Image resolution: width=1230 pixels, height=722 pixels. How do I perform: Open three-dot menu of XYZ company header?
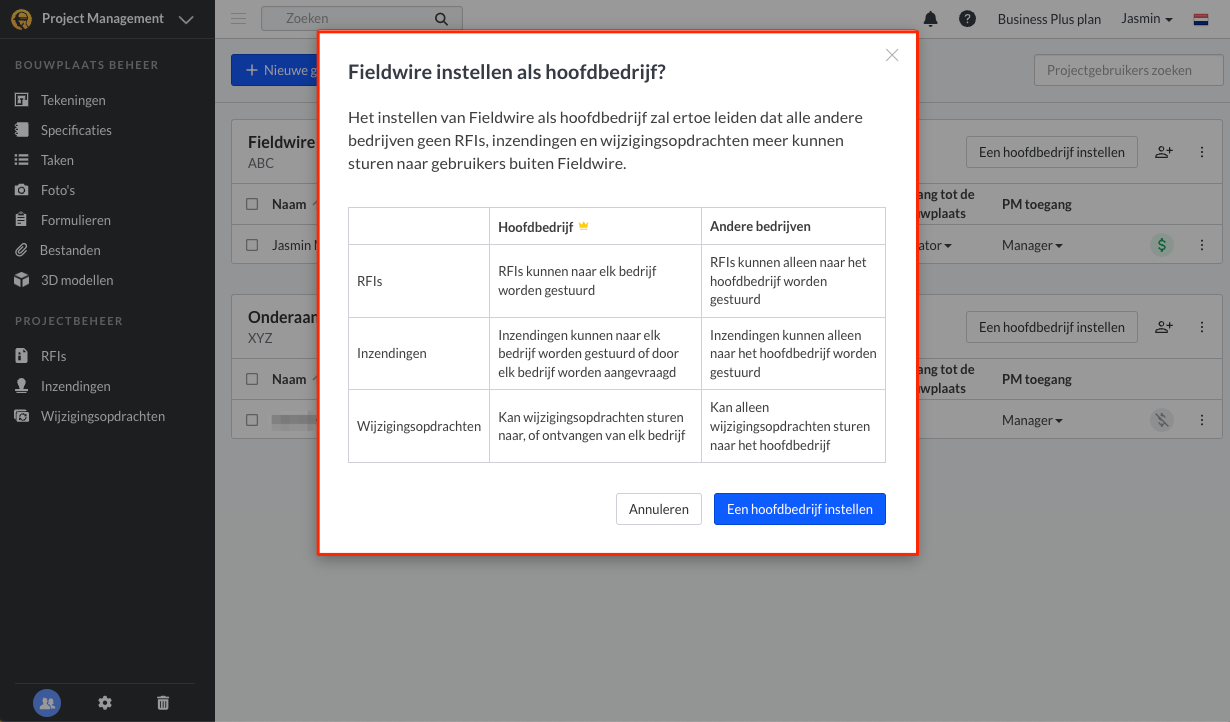(x=1202, y=327)
